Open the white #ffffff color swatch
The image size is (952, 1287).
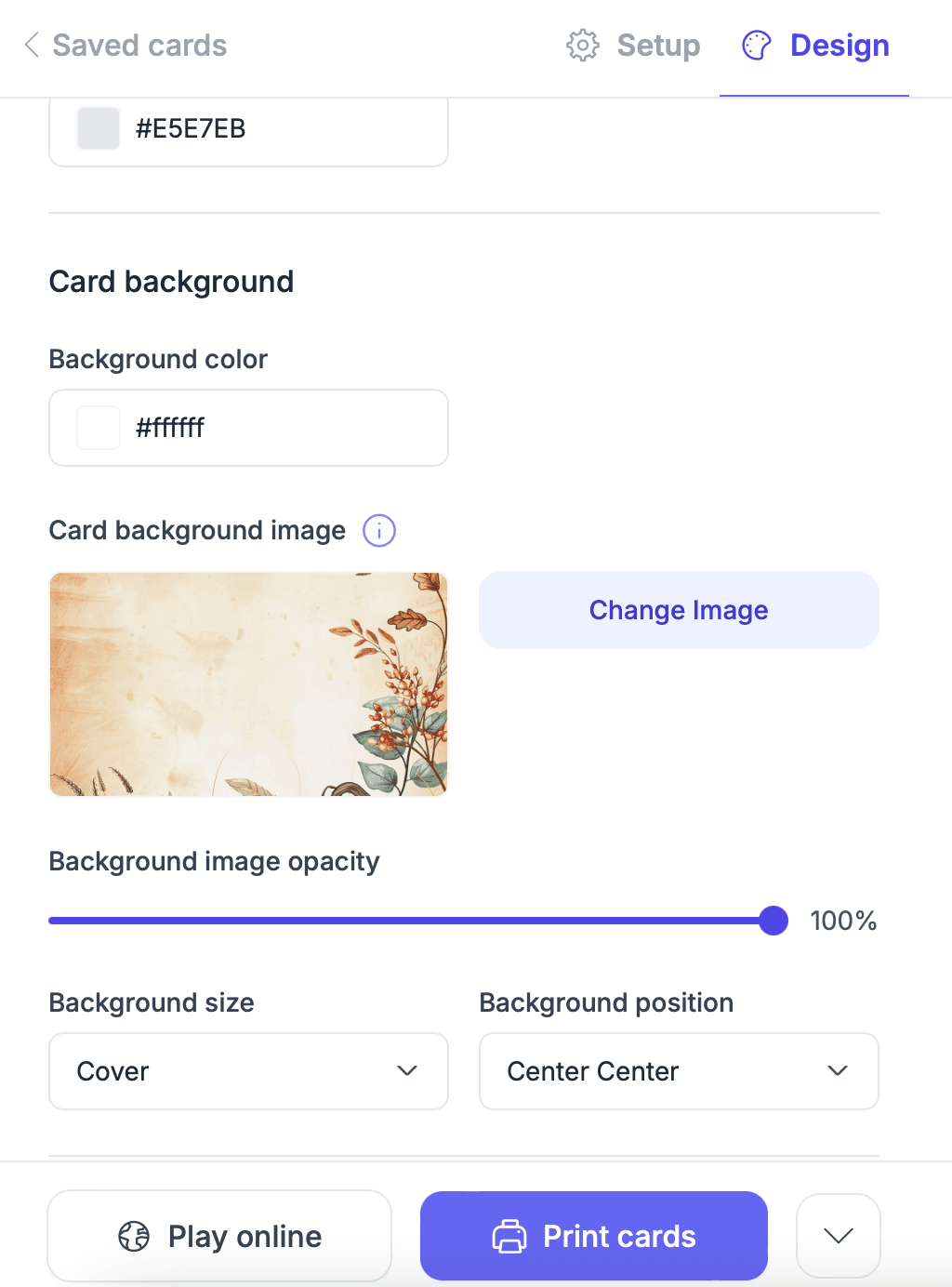pyautogui.click(x=99, y=428)
